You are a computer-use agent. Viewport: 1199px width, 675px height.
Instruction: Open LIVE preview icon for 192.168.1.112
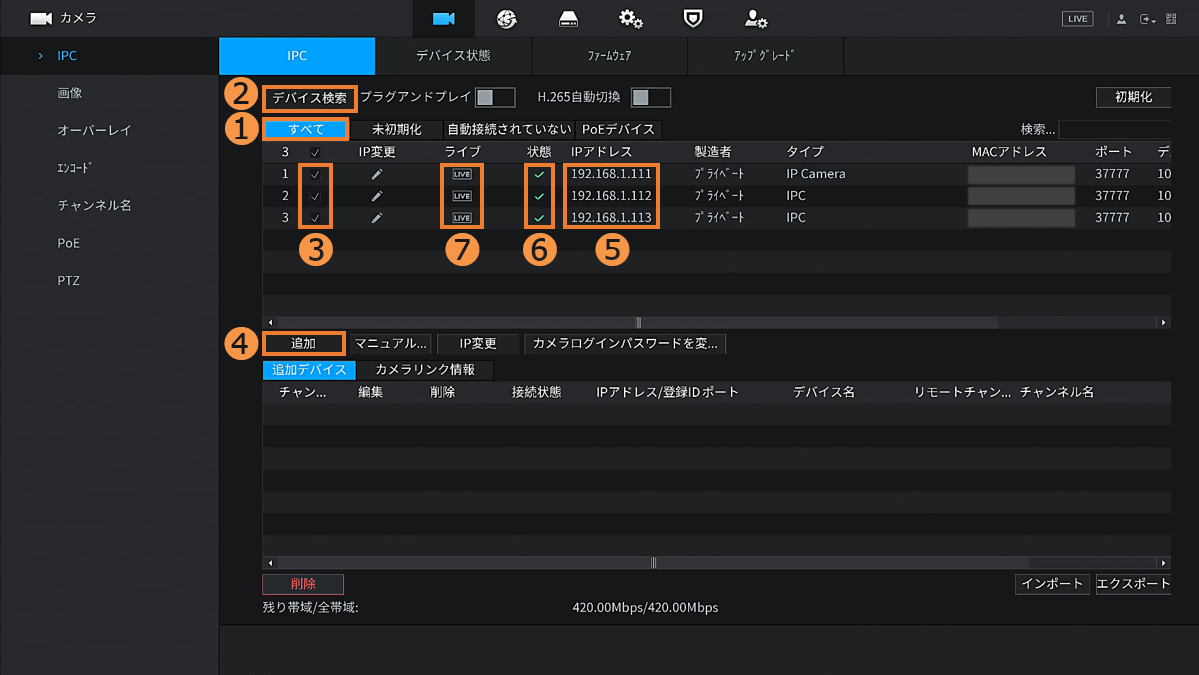click(461, 196)
